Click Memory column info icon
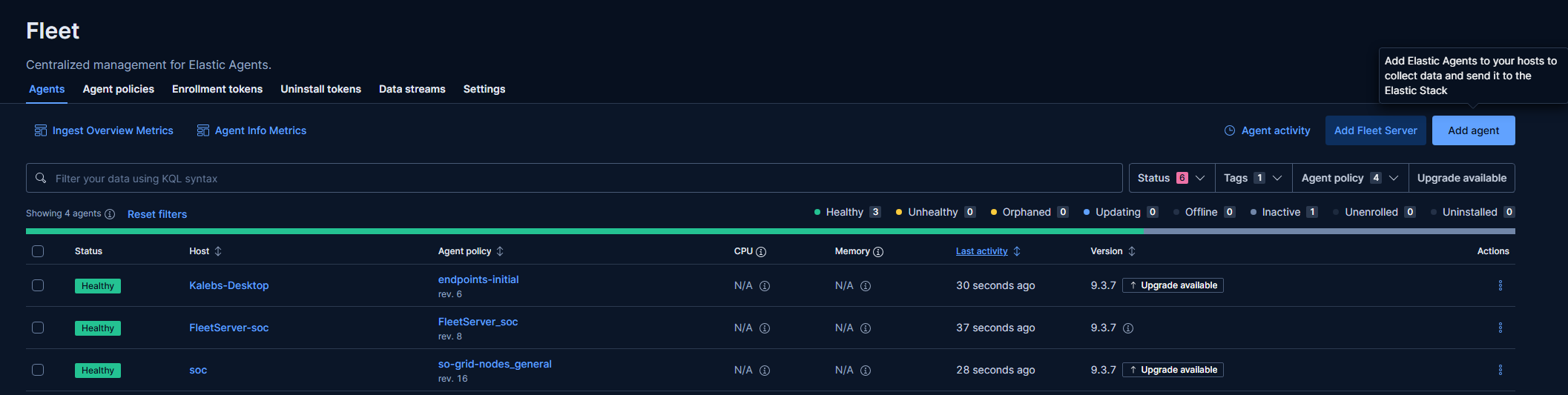 click(878, 252)
